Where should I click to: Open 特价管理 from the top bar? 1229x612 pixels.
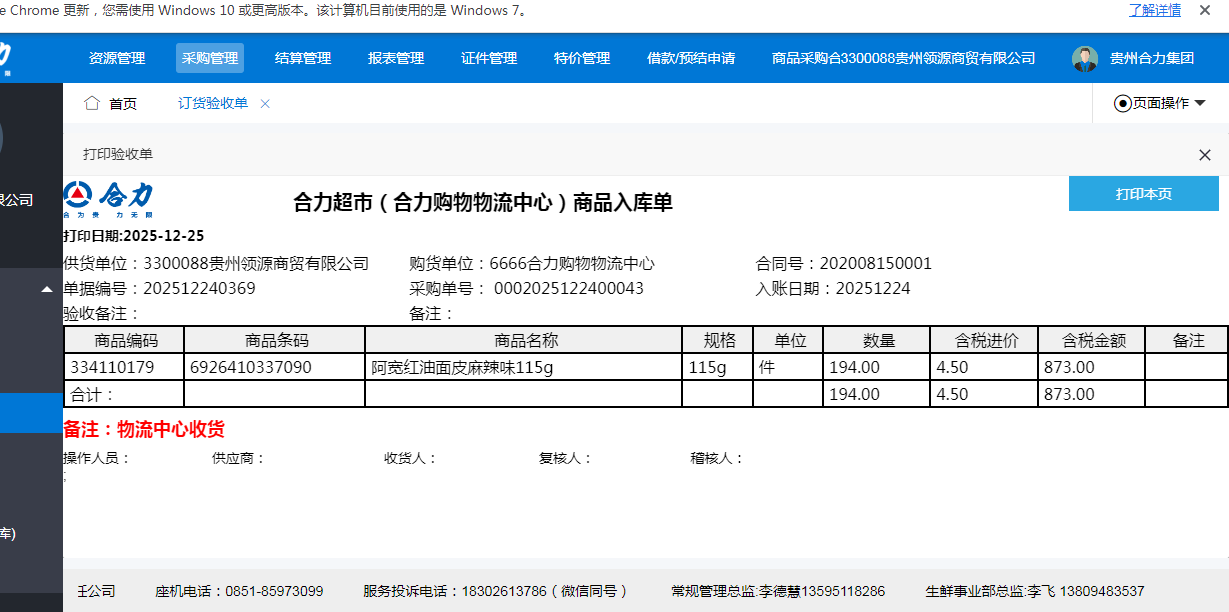[582, 58]
